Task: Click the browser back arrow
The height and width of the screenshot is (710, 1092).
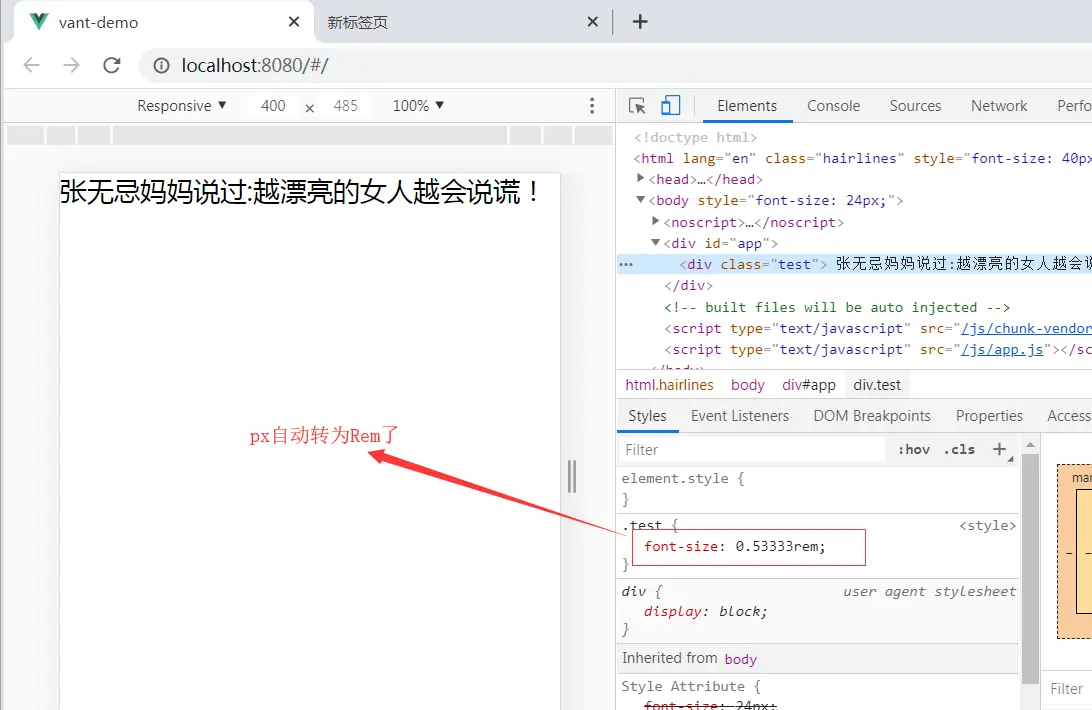Action: (x=31, y=65)
